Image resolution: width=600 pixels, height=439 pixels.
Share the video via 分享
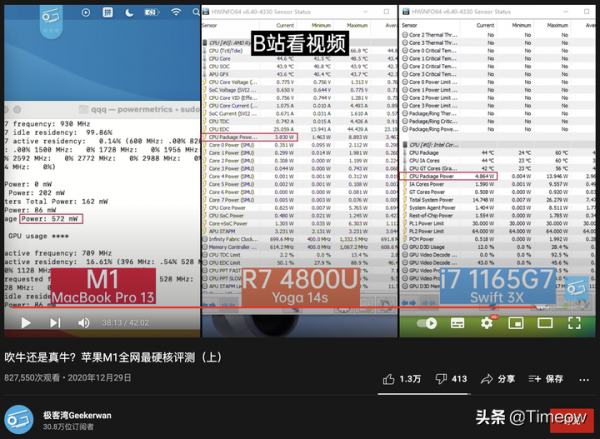coord(498,379)
